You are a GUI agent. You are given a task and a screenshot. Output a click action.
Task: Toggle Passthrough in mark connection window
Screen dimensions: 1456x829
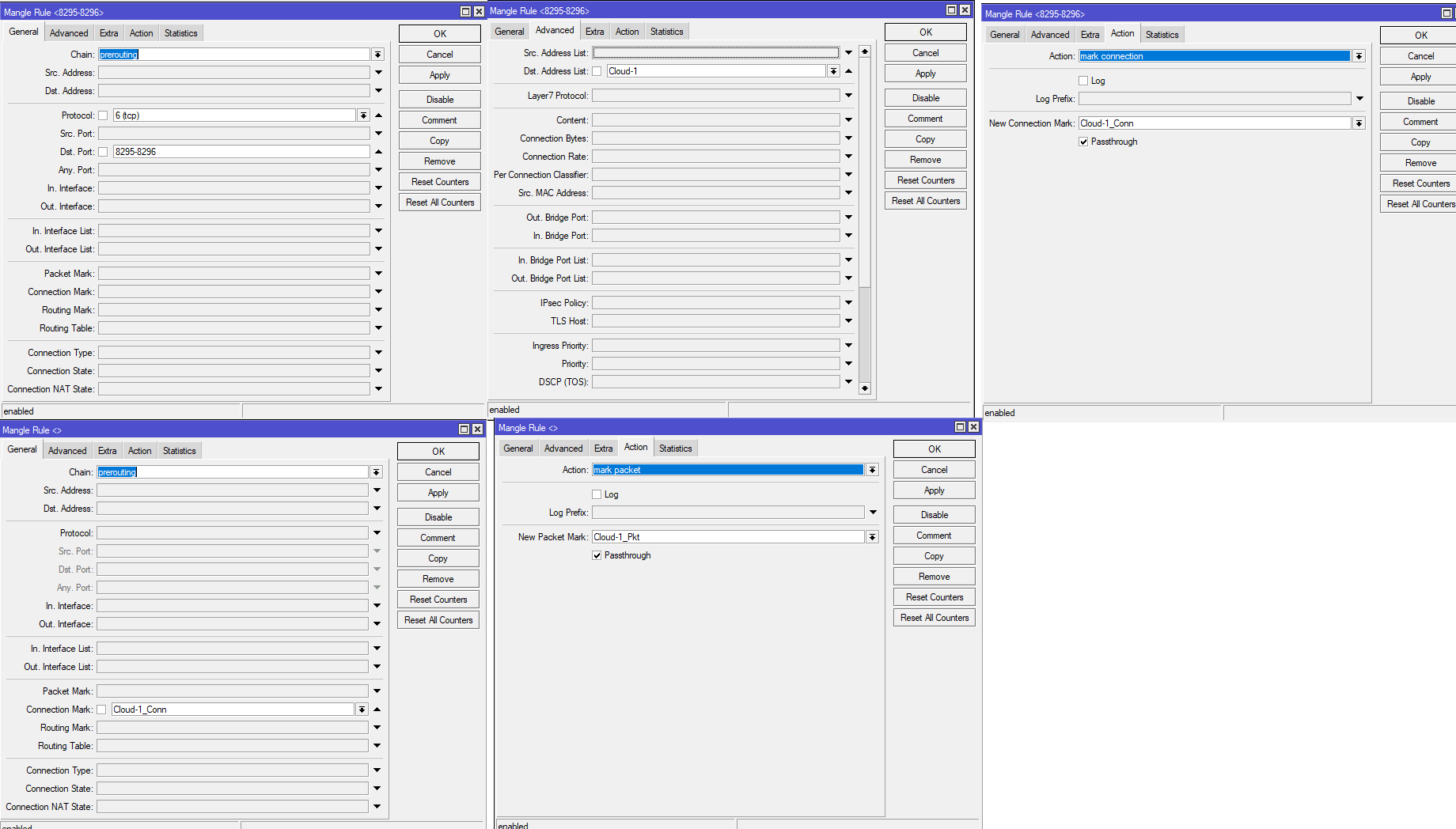(1083, 142)
